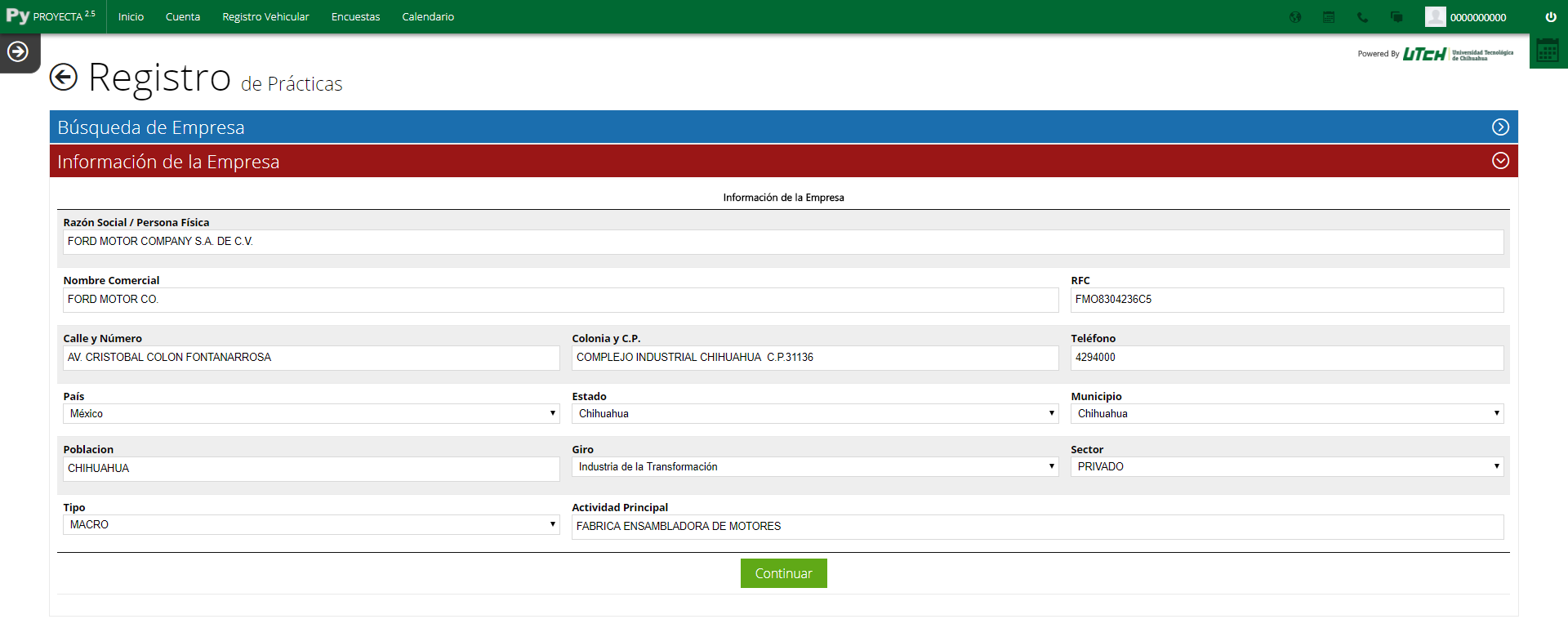Open the Tipo dropdown showing MACRO
This screenshot has width=1568, height=619.
311,524
